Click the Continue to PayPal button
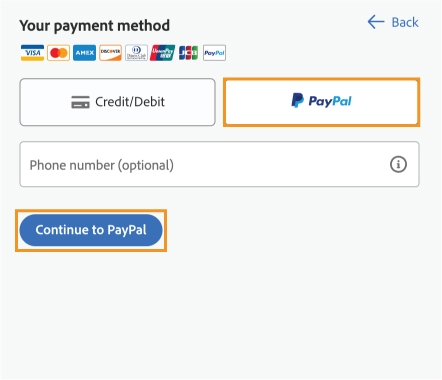The width and height of the screenshot is (442, 380). (91, 230)
